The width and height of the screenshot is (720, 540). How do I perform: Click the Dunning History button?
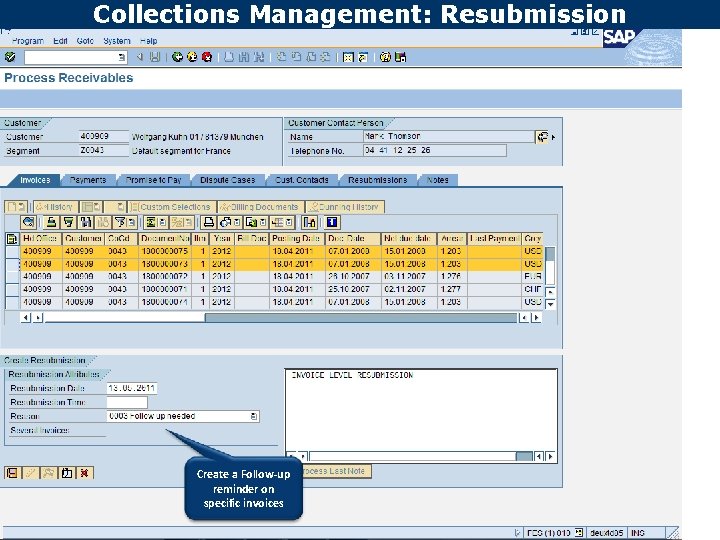coord(345,207)
